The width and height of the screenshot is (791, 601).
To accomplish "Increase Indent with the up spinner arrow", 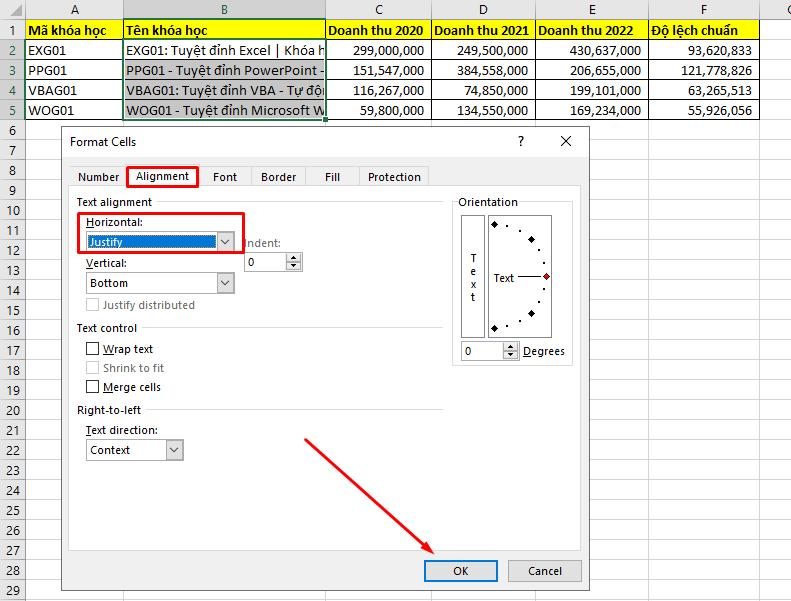I will click(x=293, y=257).
